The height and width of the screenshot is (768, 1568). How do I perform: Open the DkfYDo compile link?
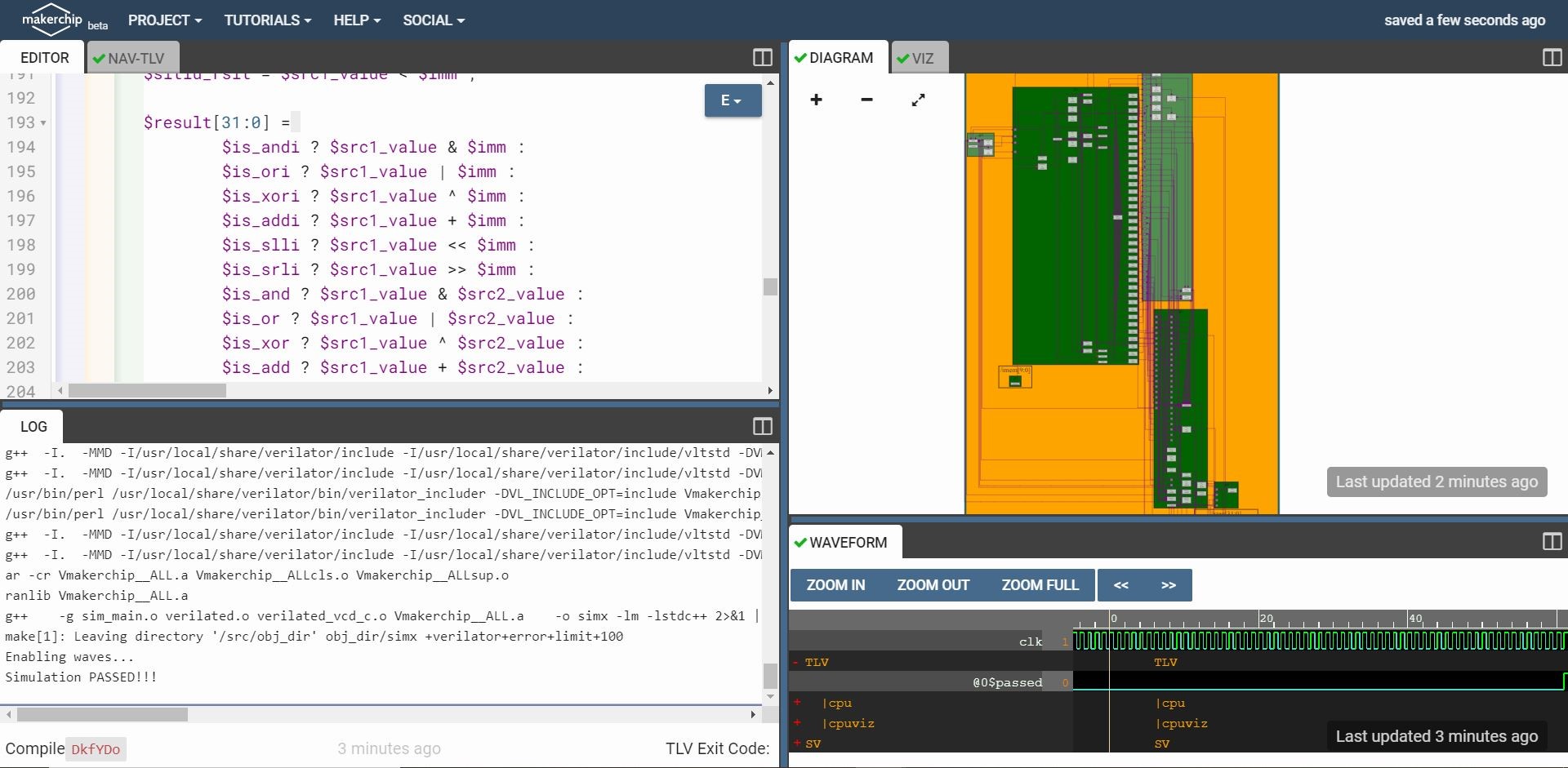96,748
